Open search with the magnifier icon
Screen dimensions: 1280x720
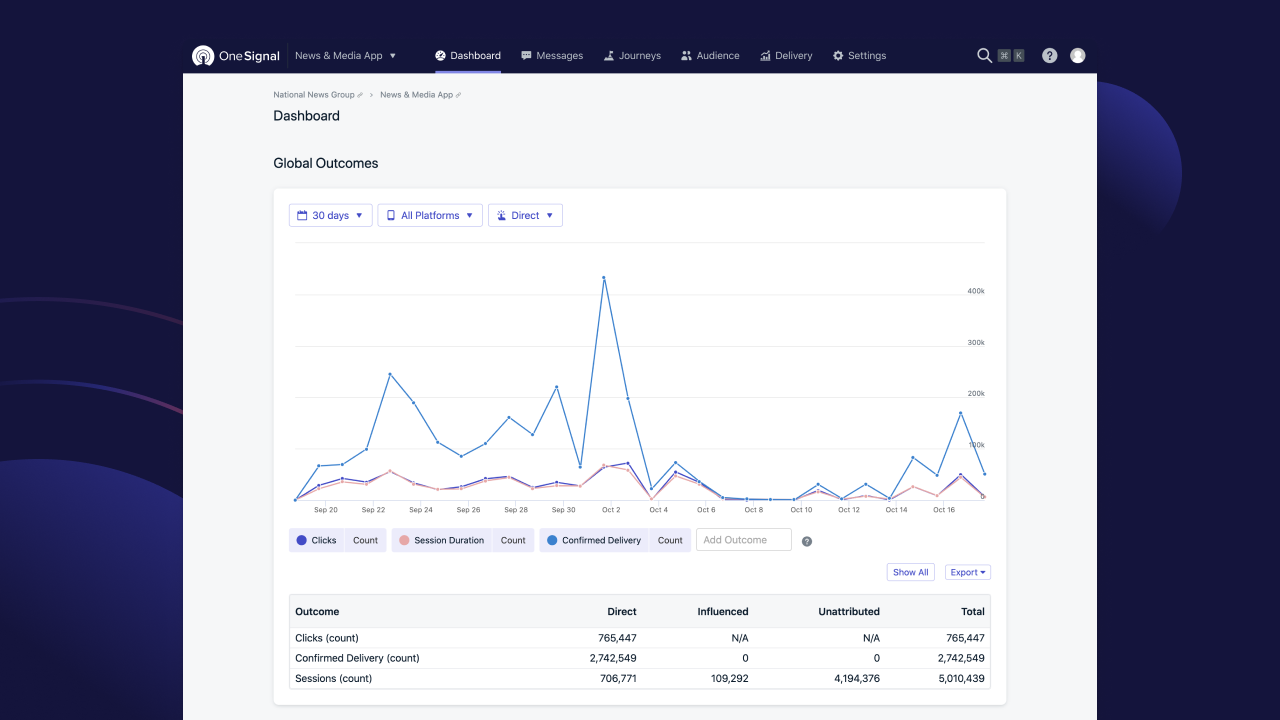click(x=984, y=56)
